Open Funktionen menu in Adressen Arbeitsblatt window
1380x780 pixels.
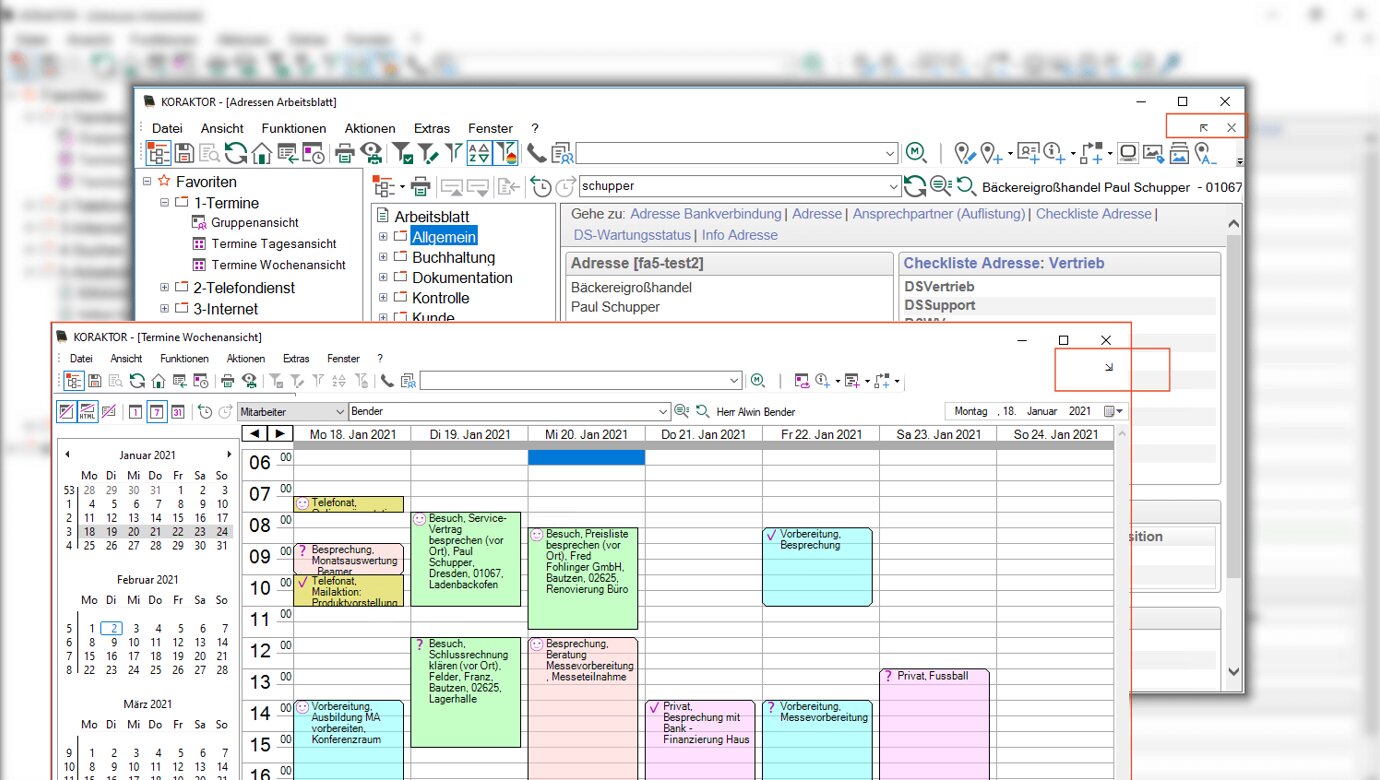[x=293, y=128]
